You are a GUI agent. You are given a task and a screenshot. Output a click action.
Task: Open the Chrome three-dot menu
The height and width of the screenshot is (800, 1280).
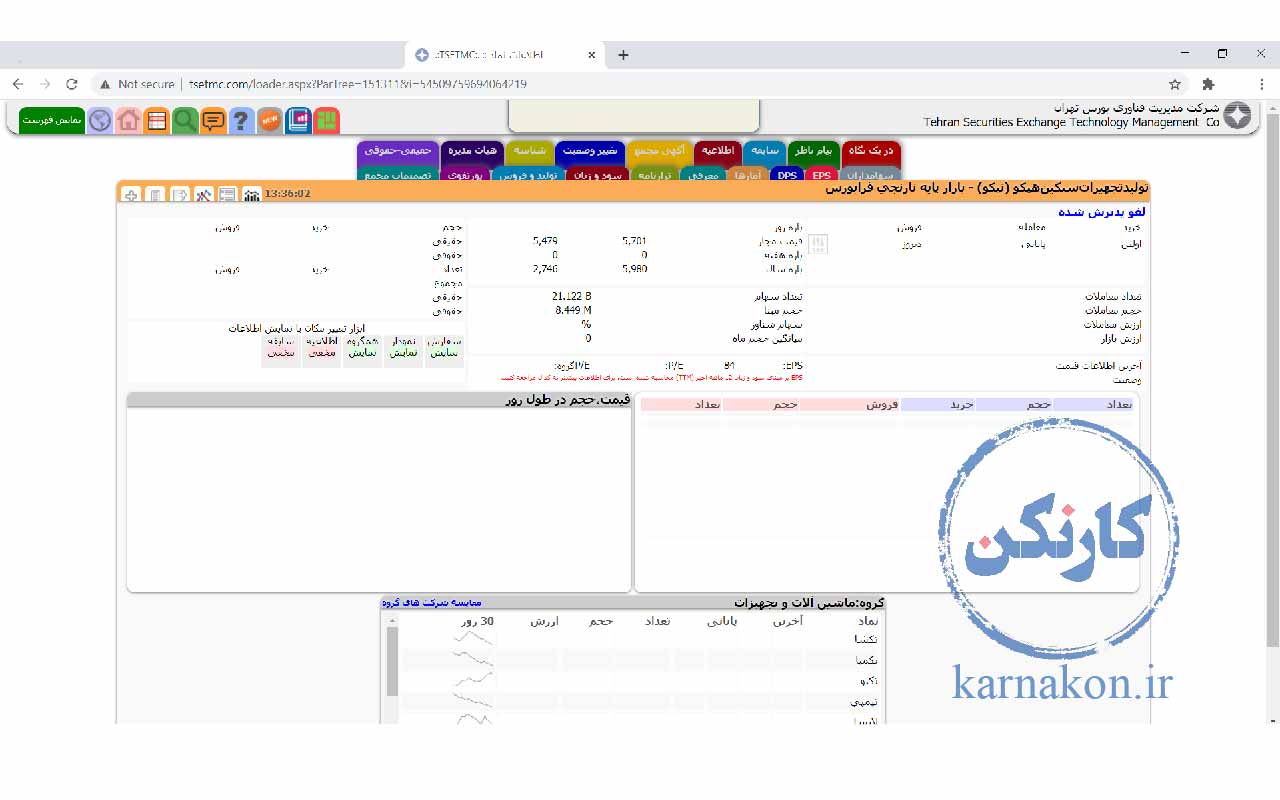(x=1262, y=84)
